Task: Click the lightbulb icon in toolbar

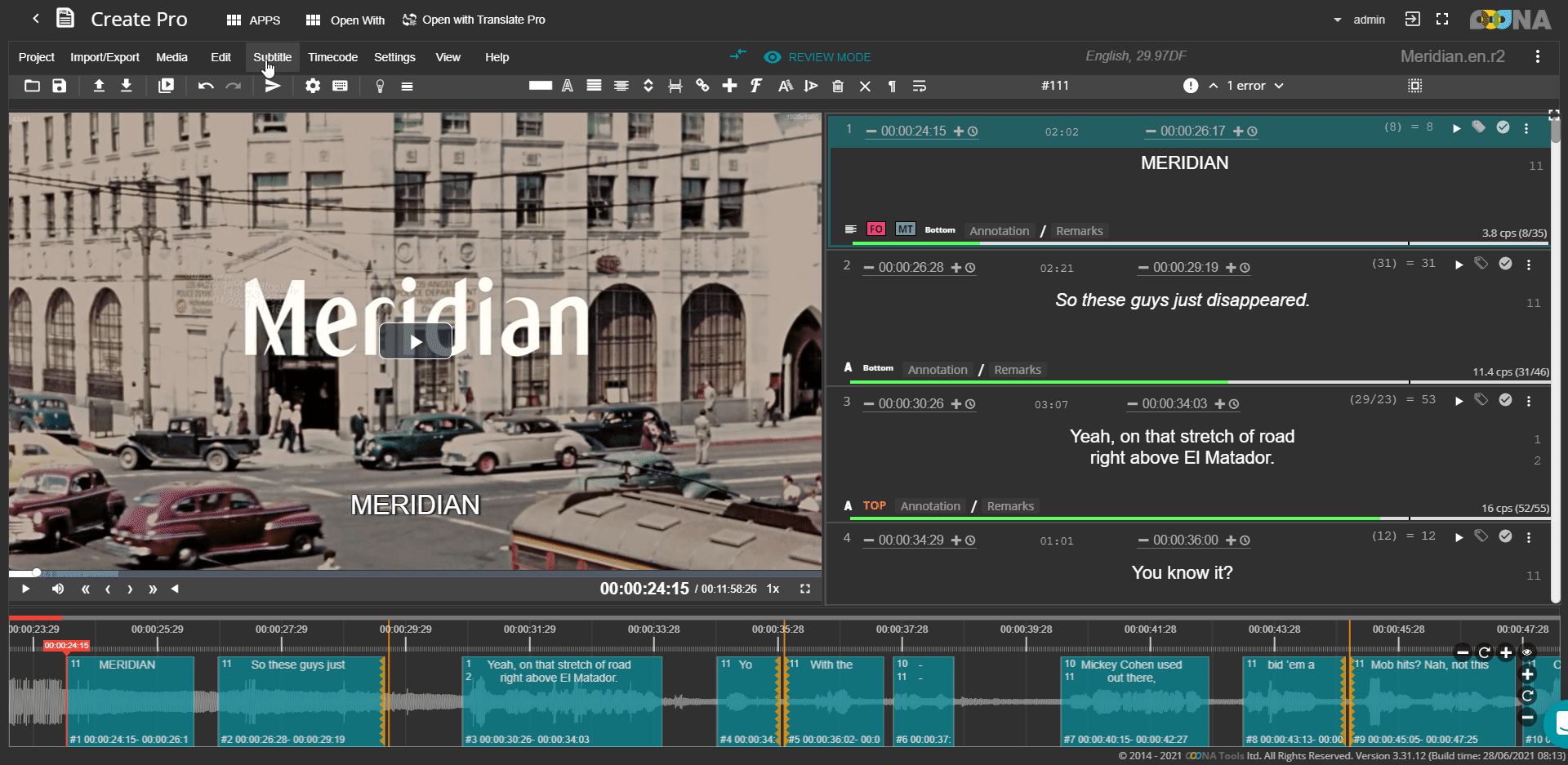Action: click(380, 86)
